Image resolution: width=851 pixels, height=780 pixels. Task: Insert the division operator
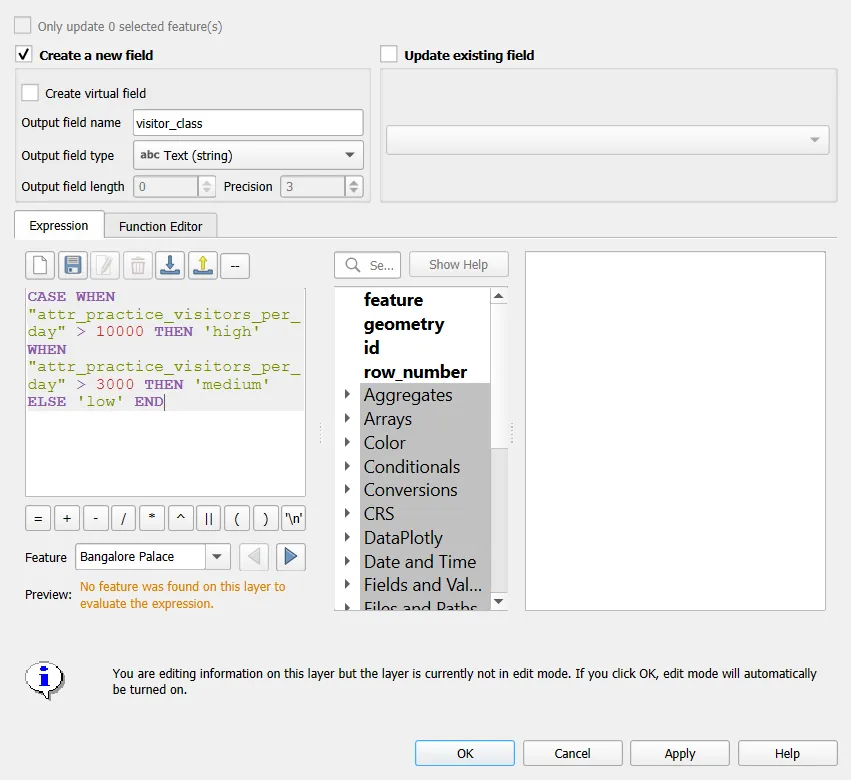pyautogui.click(x=124, y=519)
